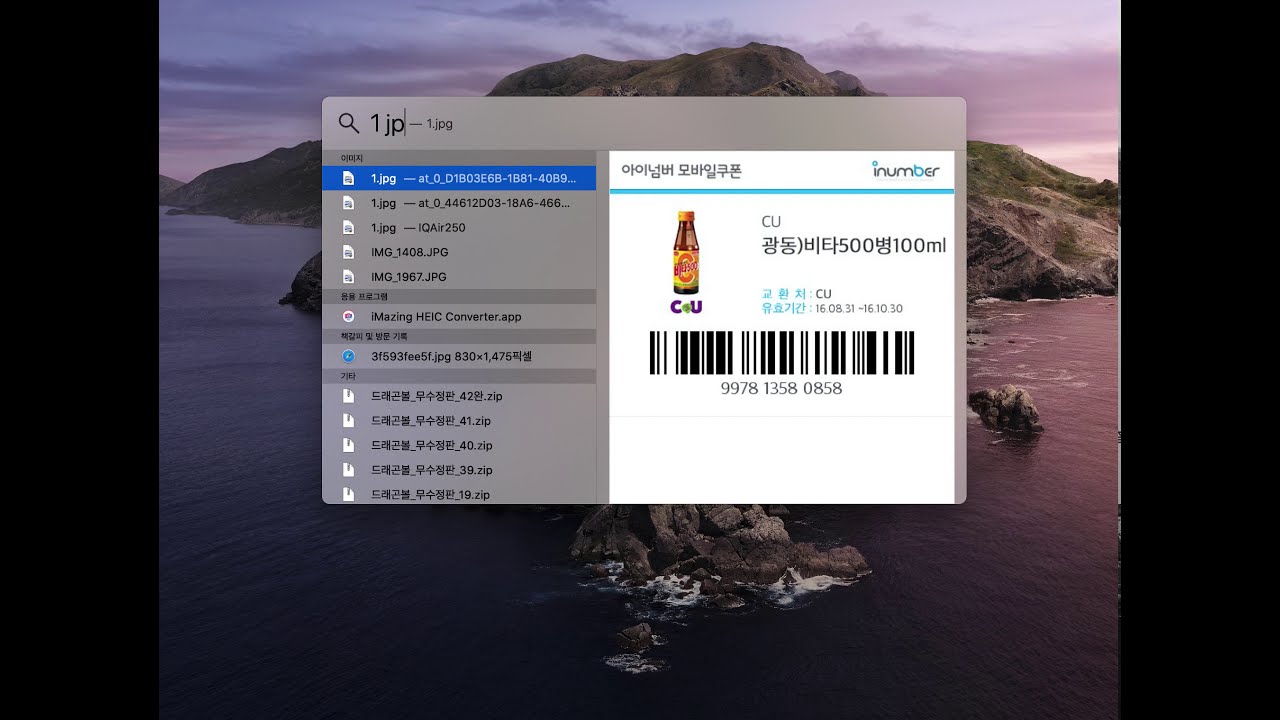Click the zip icon beside 드래곤볼_무수정판_42완.zip
Viewport: 1280px width, 720px height.
pyautogui.click(x=348, y=396)
